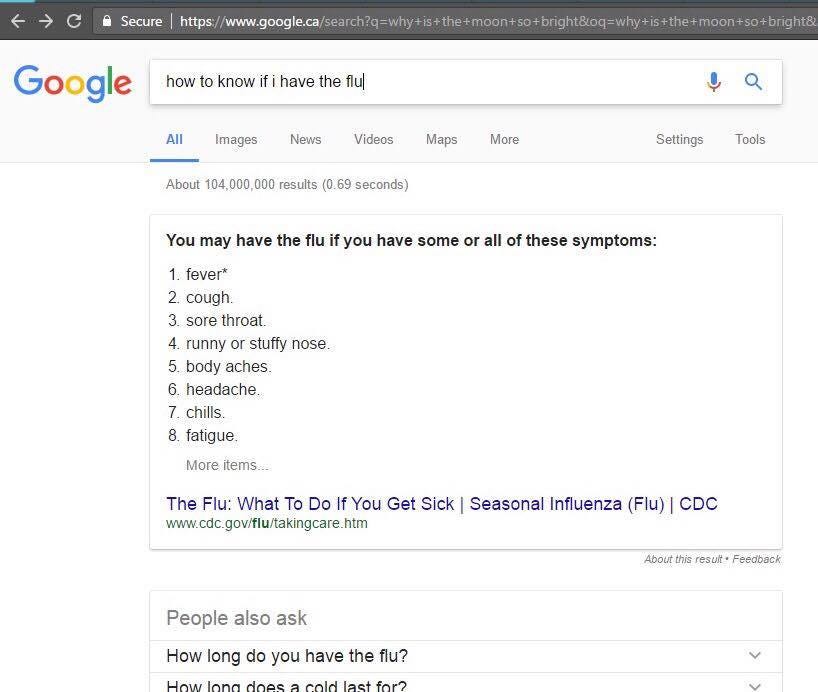Screen dimensions: 818x692
Task: Click 'More items...' in the symptoms list
Action: point(226,465)
